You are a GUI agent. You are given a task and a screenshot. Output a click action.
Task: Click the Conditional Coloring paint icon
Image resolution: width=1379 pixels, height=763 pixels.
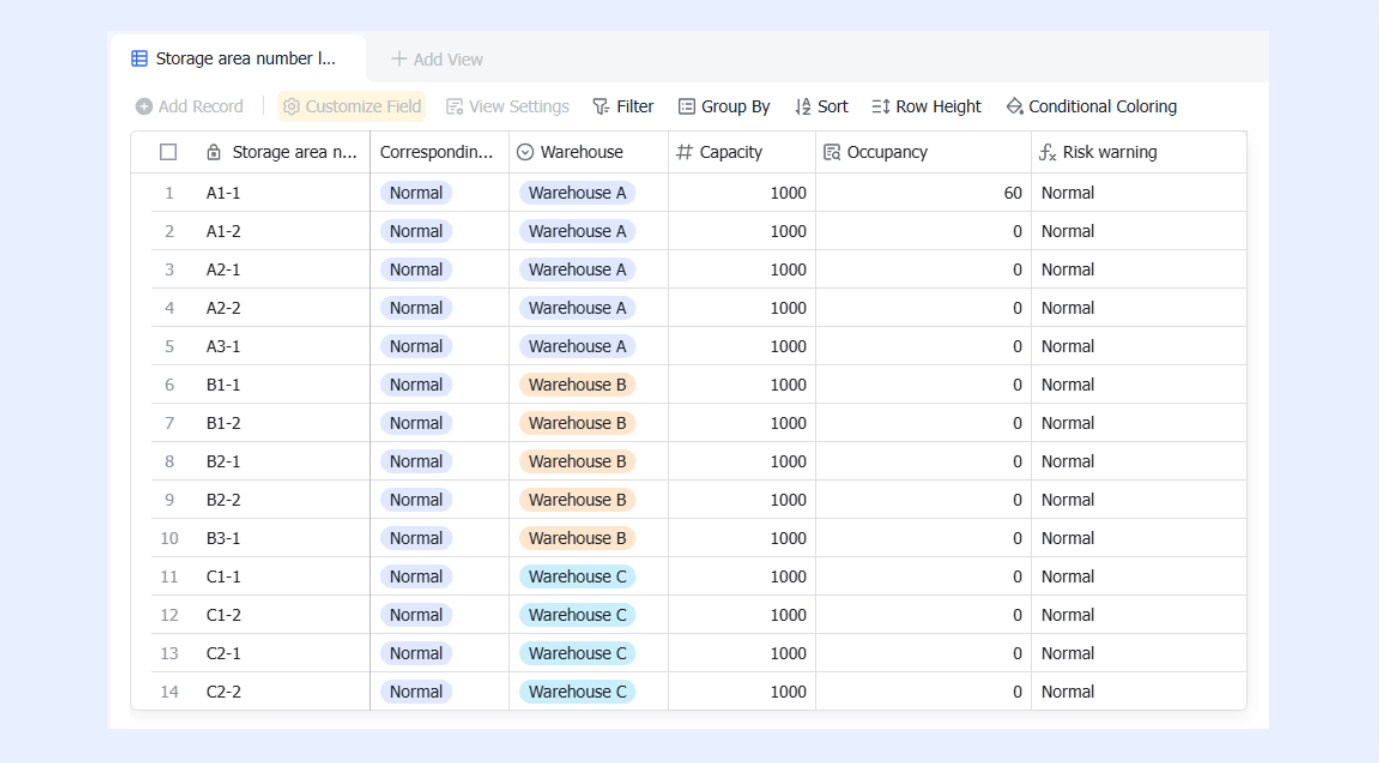tap(1014, 106)
